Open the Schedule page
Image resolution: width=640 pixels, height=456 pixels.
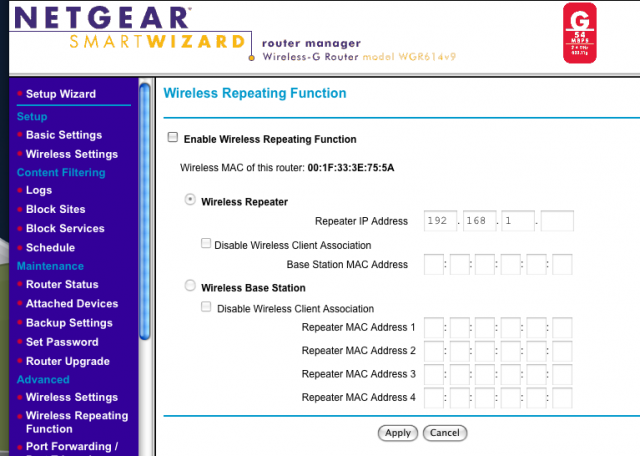coord(50,248)
